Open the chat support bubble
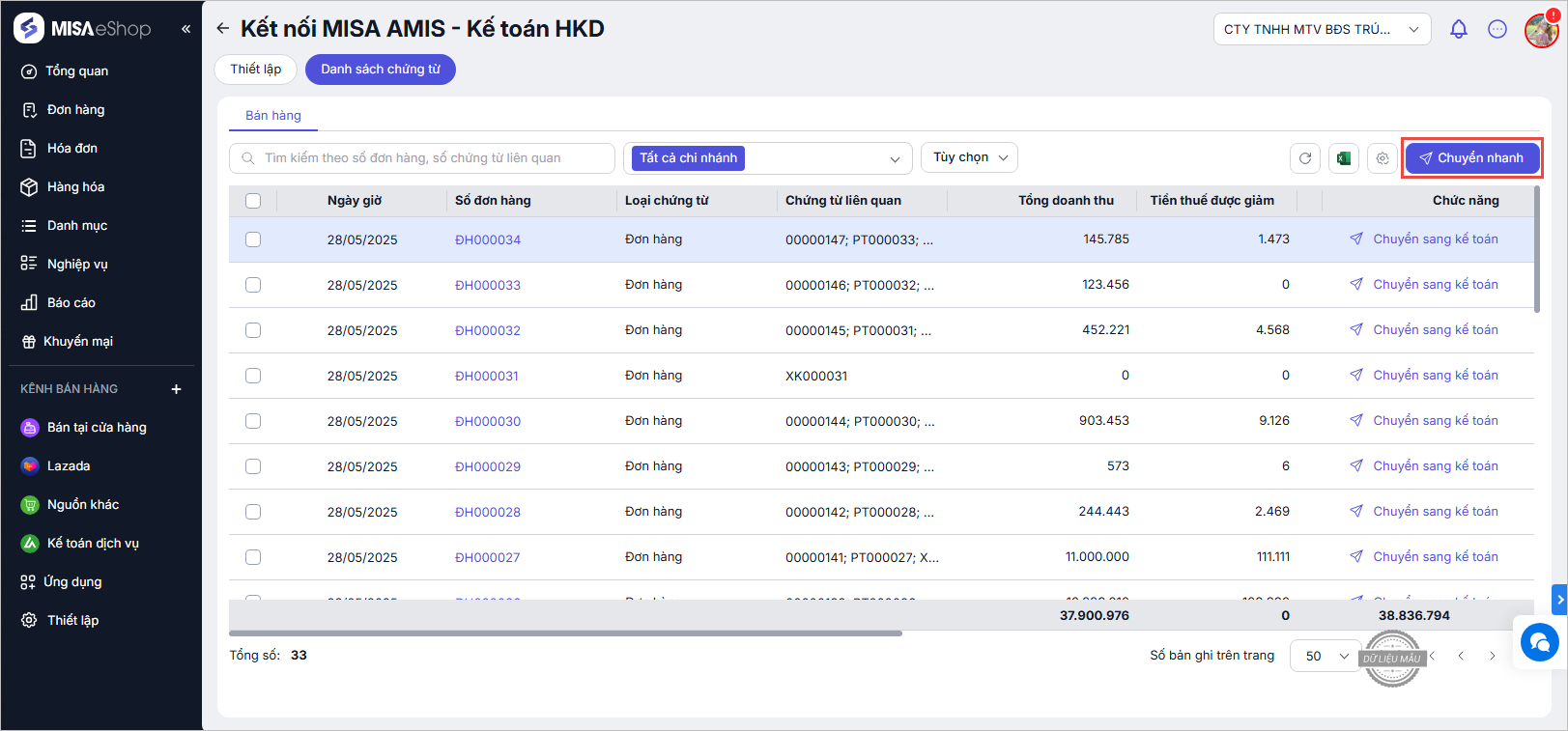Viewport: 1568px width, 731px height. pos(1539,642)
